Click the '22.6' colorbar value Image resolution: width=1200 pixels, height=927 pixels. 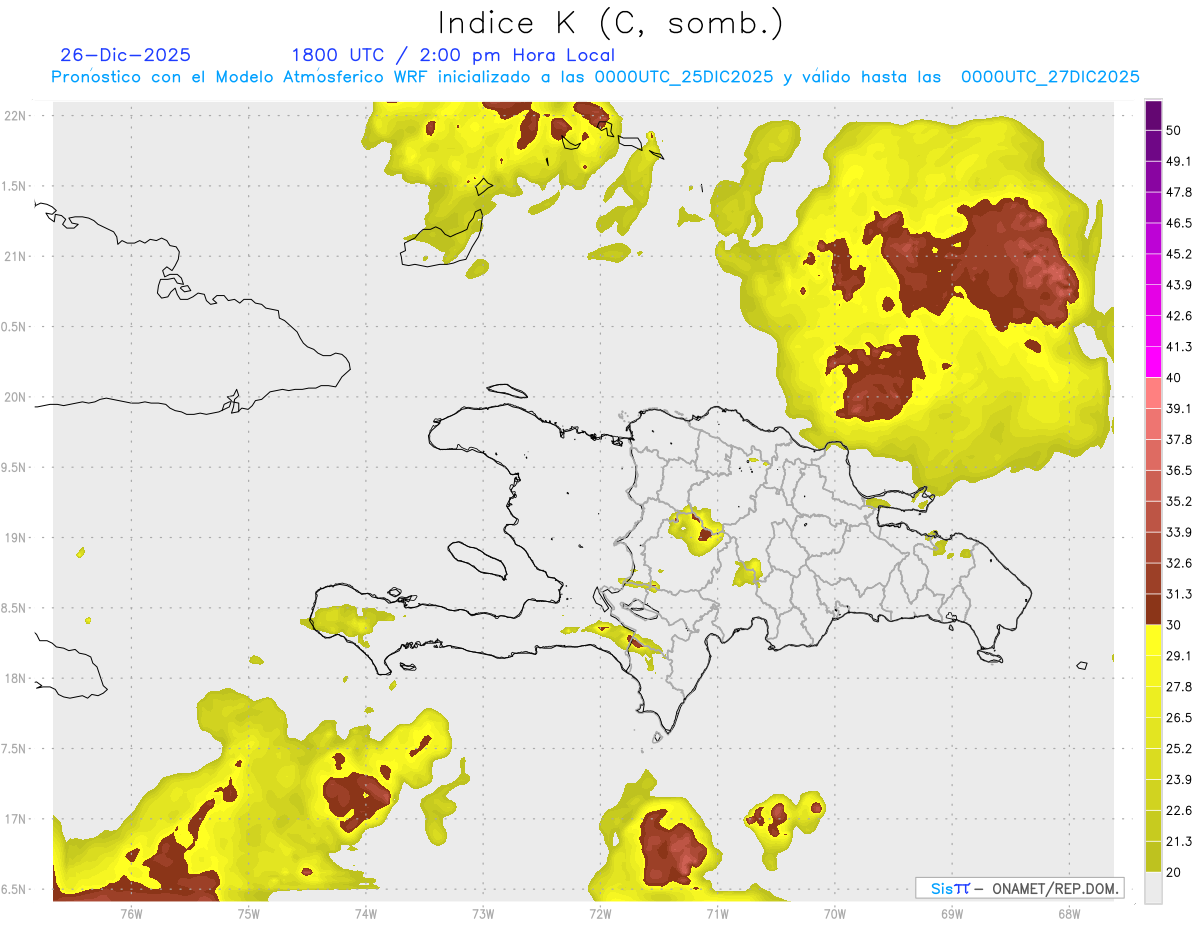[x=1179, y=811]
